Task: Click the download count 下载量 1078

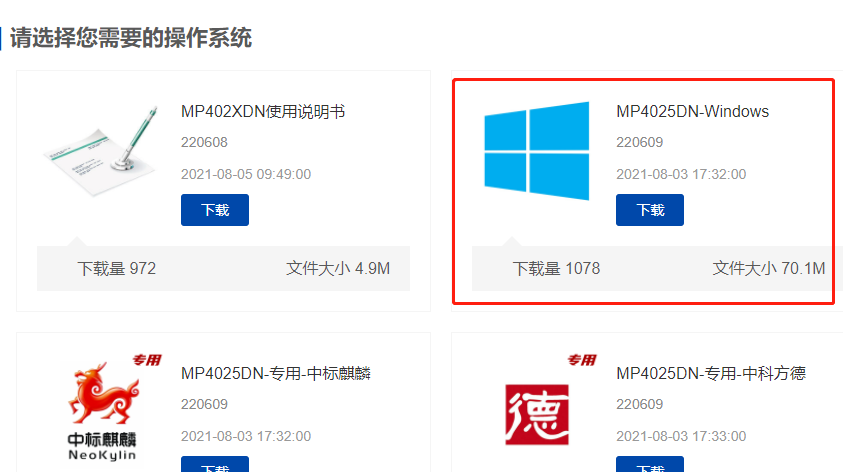Action: pos(556,268)
